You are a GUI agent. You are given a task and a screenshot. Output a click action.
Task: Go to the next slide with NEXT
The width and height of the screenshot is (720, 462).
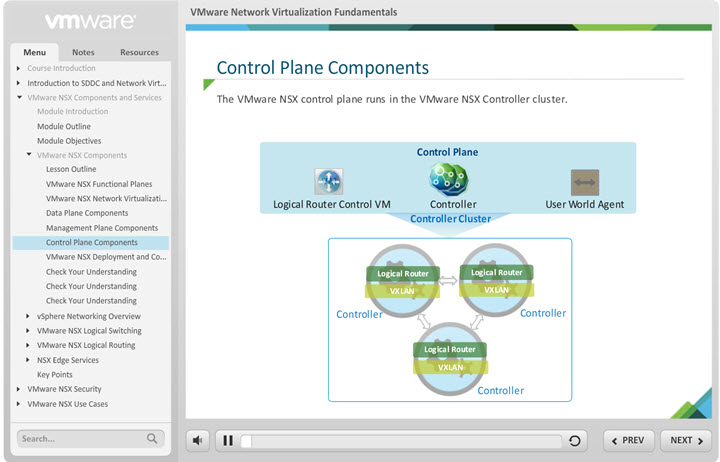coord(686,440)
